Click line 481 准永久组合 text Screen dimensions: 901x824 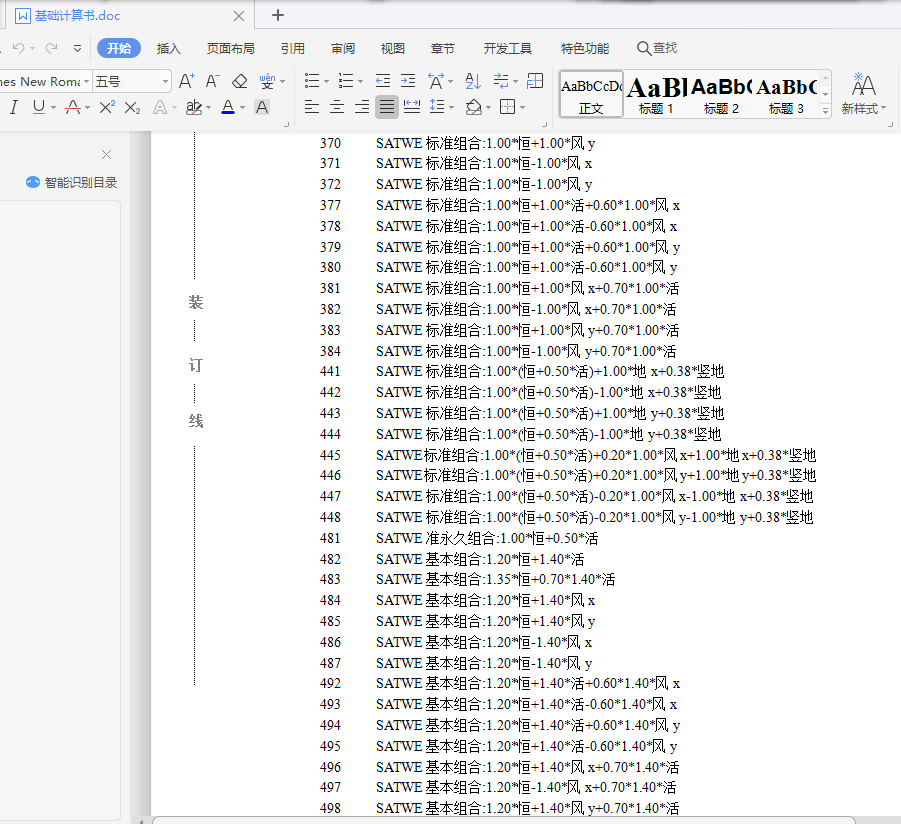(487, 538)
